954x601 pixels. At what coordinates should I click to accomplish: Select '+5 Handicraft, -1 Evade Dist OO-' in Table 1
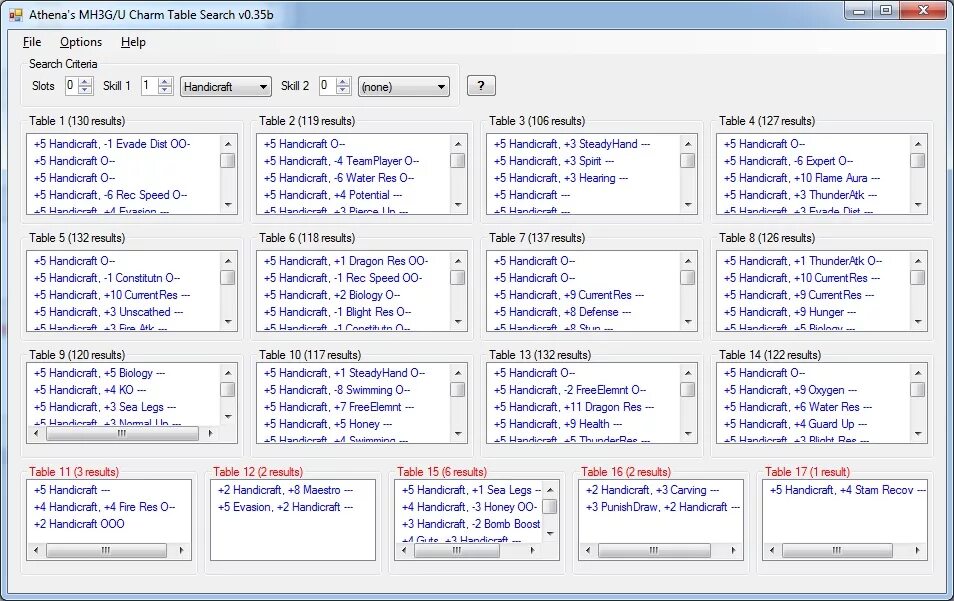(x=112, y=144)
